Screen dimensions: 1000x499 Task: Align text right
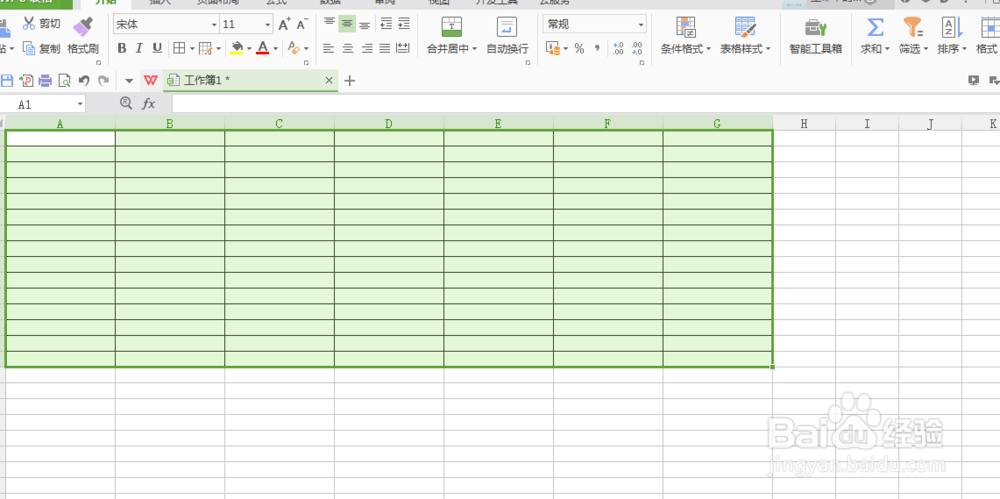pos(365,48)
